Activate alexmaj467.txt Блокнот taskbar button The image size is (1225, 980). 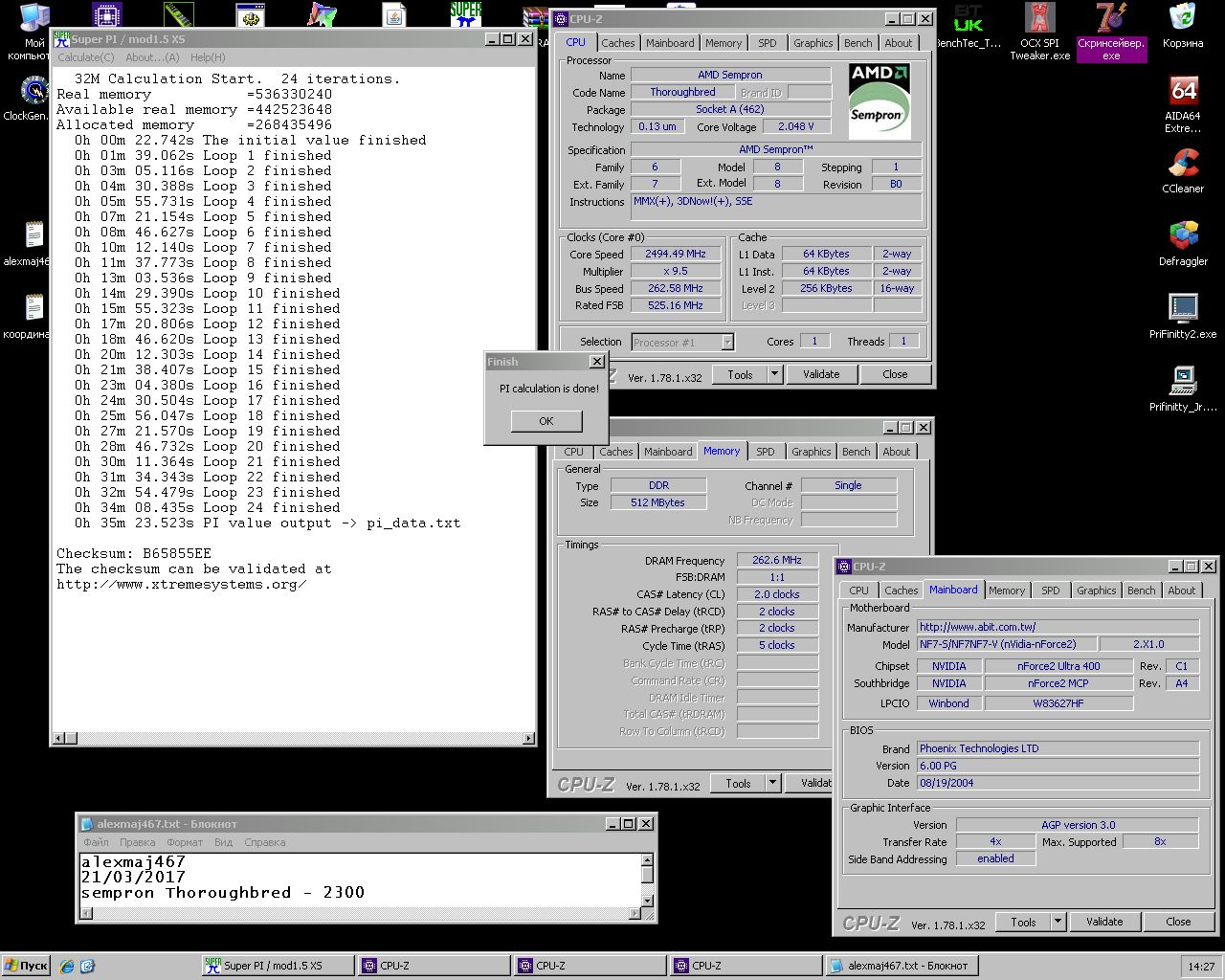point(901,966)
